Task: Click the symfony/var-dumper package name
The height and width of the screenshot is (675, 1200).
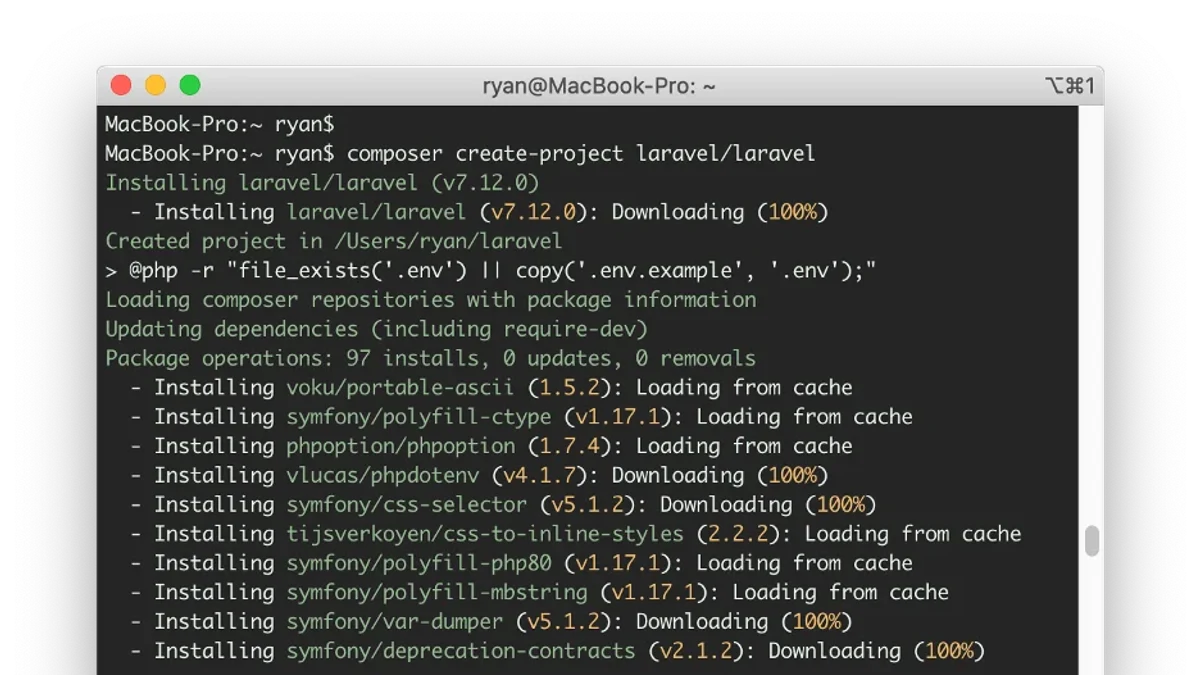Action: (x=395, y=621)
